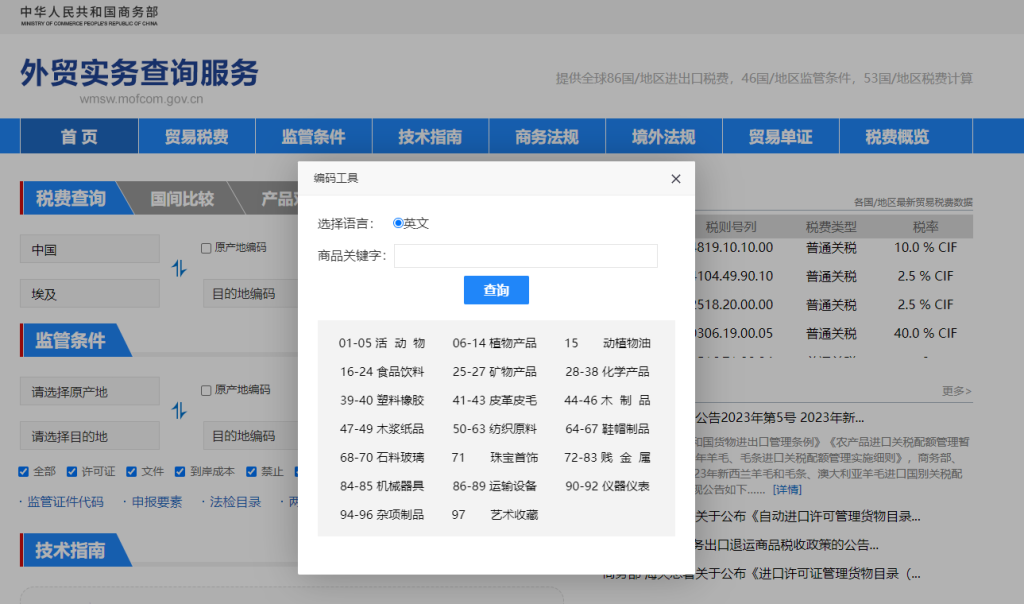
Task: Open the 申报要素 link
Action: point(157,502)
